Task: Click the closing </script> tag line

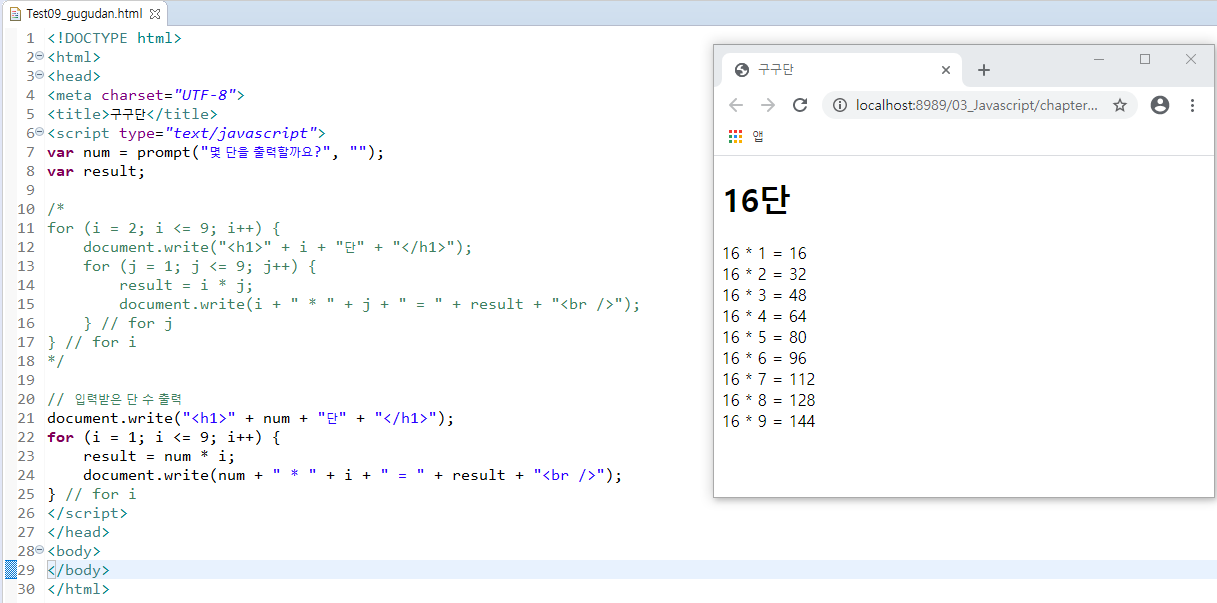Action: click(87, 513)
